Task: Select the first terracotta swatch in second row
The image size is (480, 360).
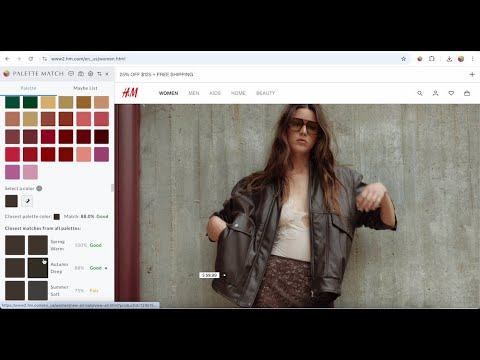Action: pos(12,119)
